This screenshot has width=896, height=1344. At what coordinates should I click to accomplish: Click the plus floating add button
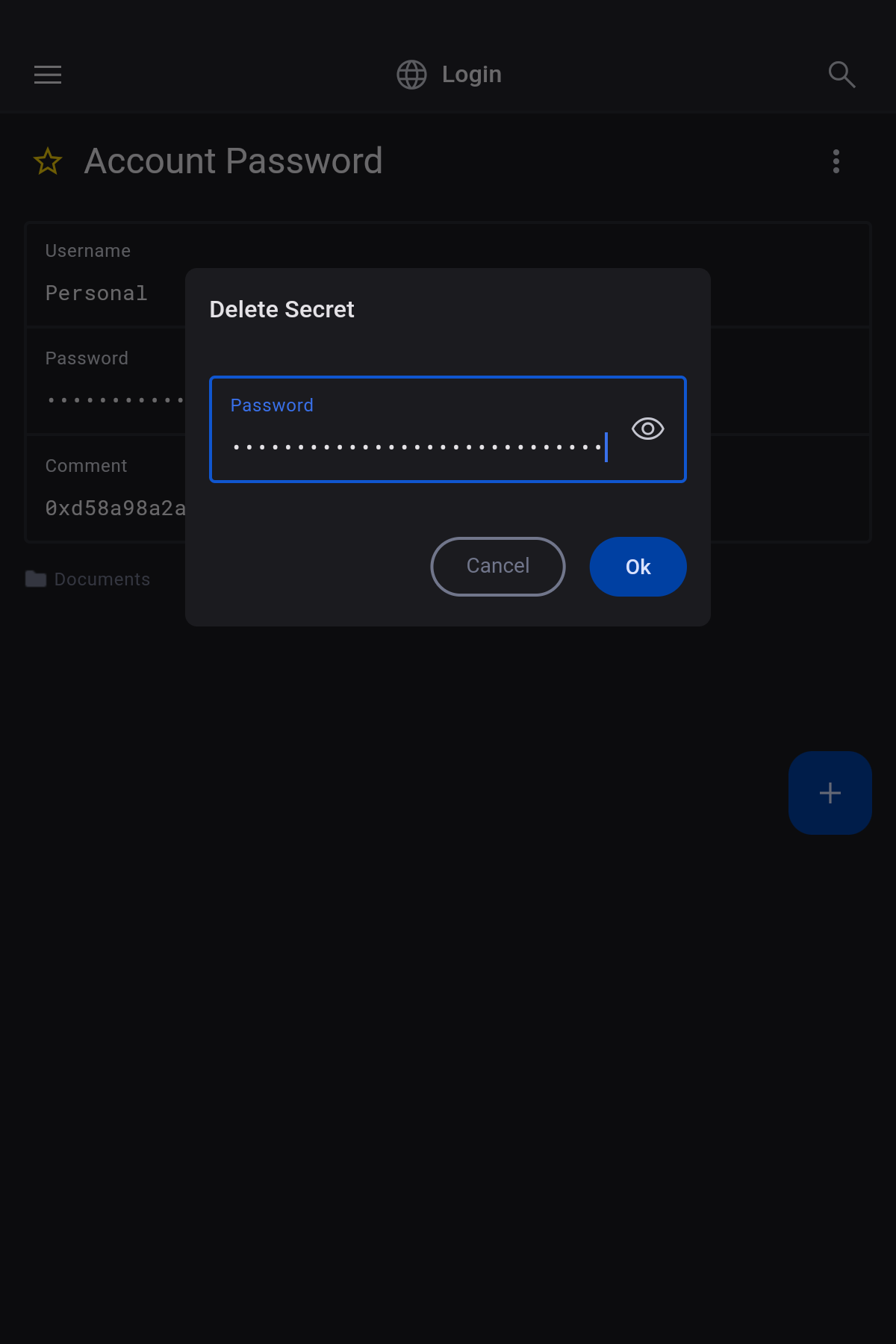830,793
